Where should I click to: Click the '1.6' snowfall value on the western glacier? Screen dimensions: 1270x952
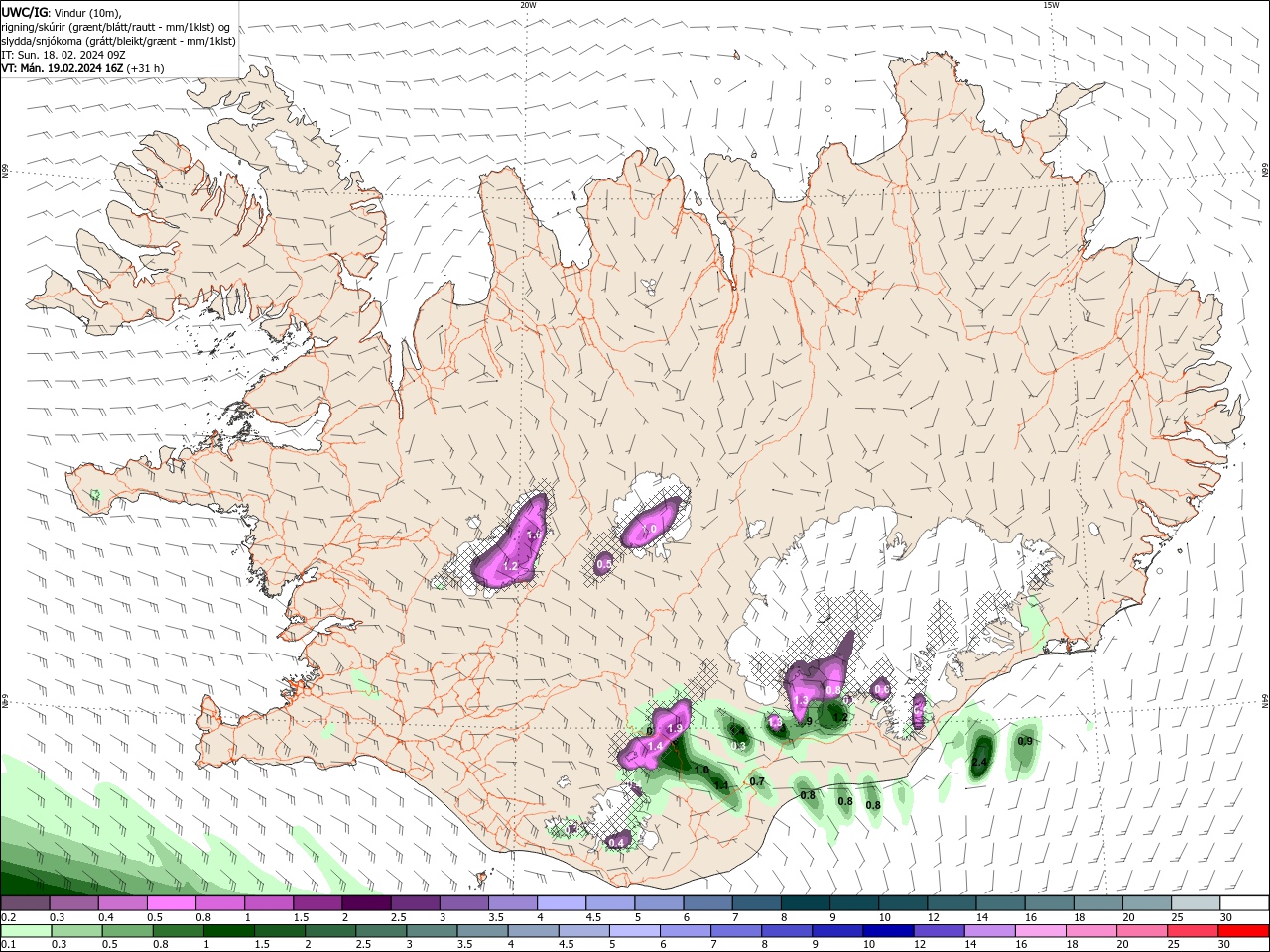[x=534, y=535]
